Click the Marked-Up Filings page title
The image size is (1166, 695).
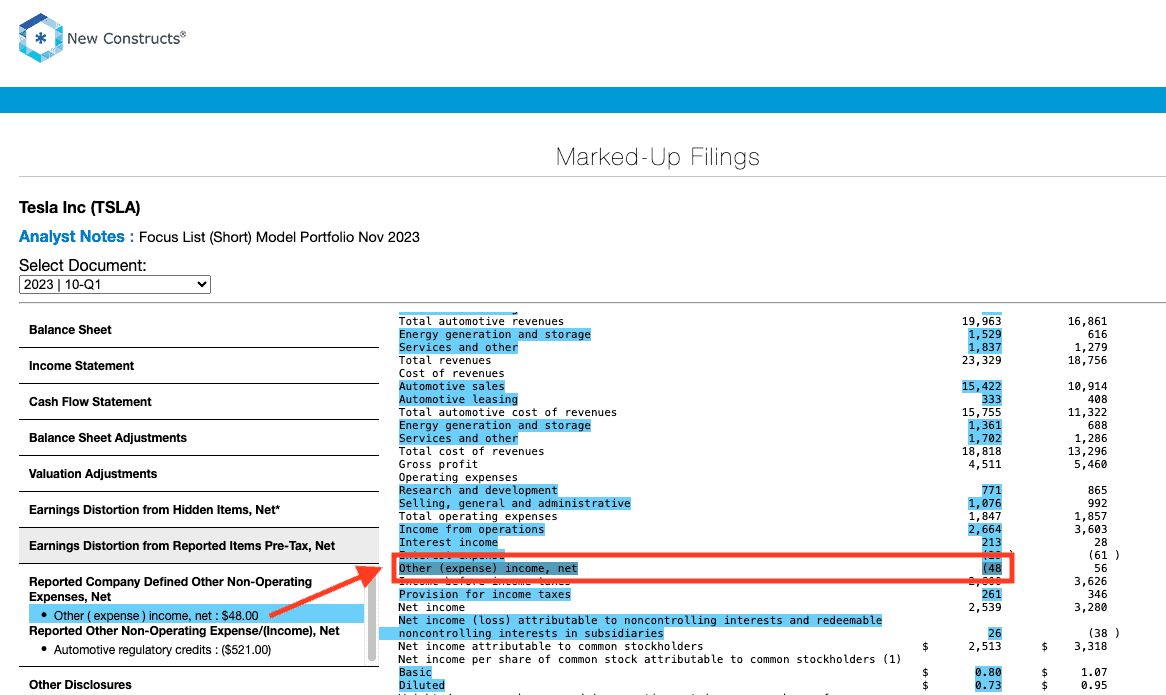(x=658, y=157)
